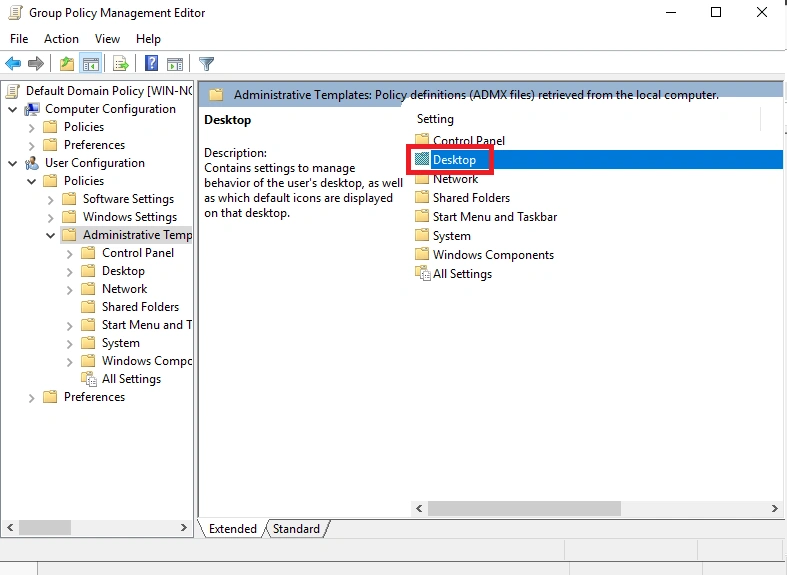Expand Network node in the tree
The image size is (787, 575).
(70, 291)
